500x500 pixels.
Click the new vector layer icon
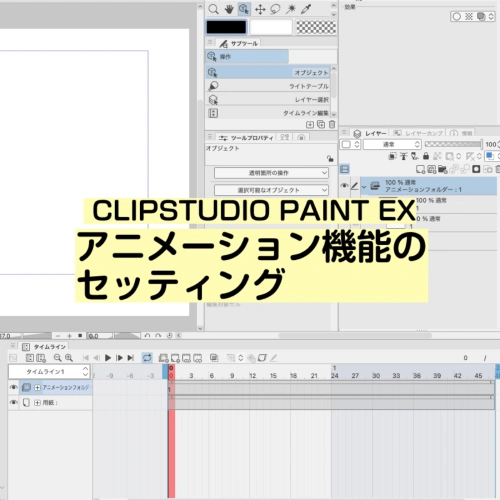(x=432, y=169)
